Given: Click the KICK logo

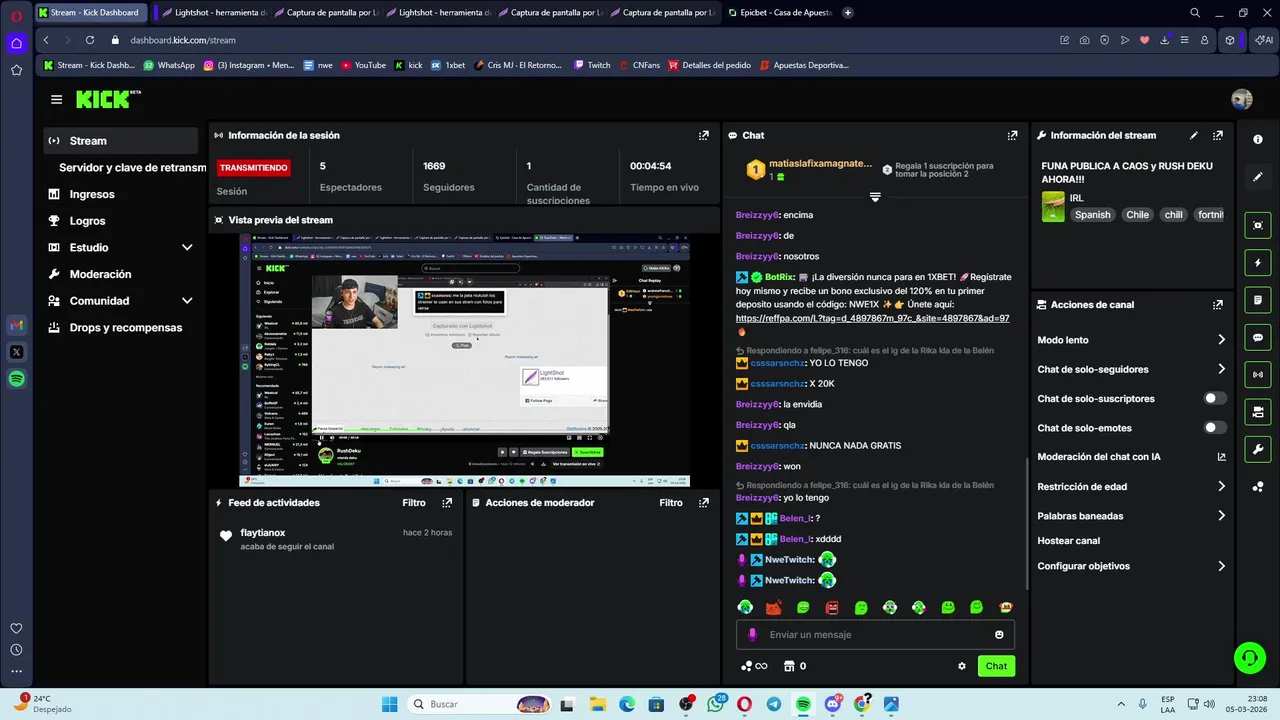Looking at the screenshot, I should click(x=108, y=99).
